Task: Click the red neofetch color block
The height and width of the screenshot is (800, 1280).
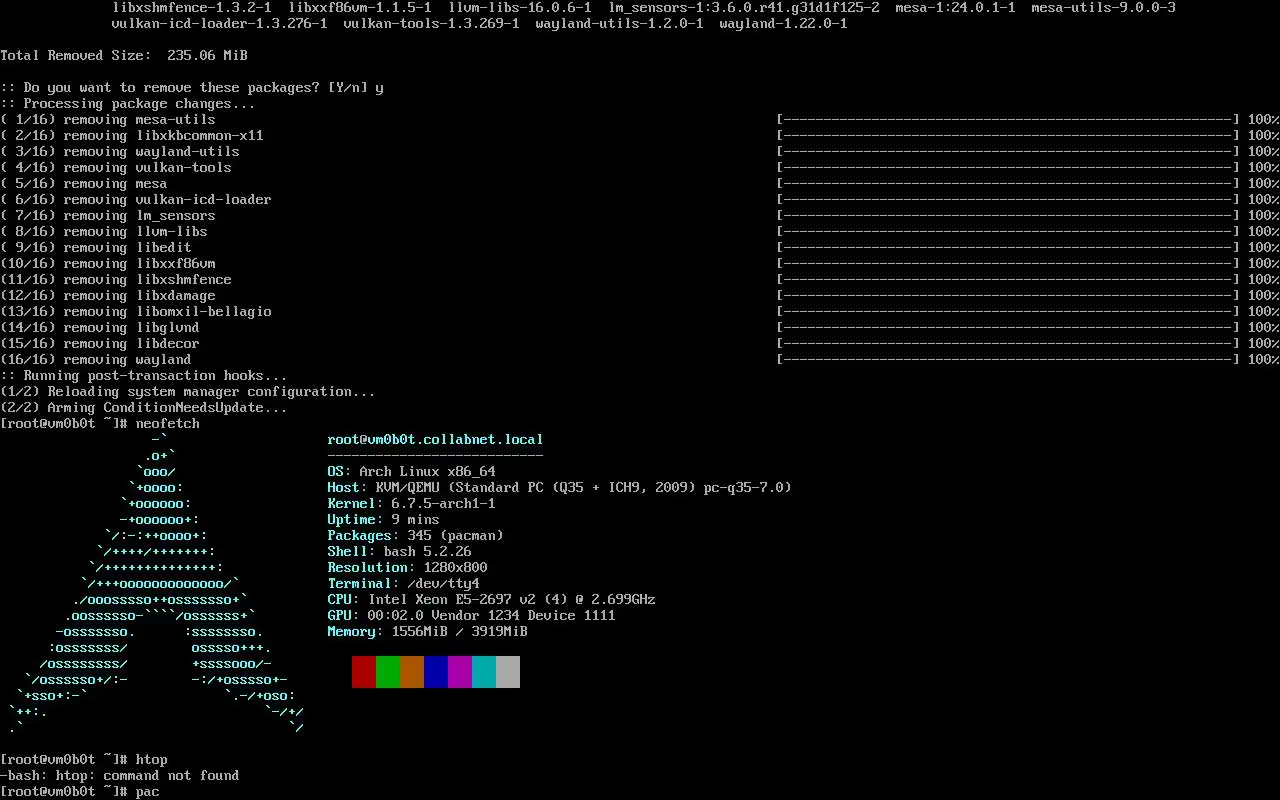Action: pos(364,672)
